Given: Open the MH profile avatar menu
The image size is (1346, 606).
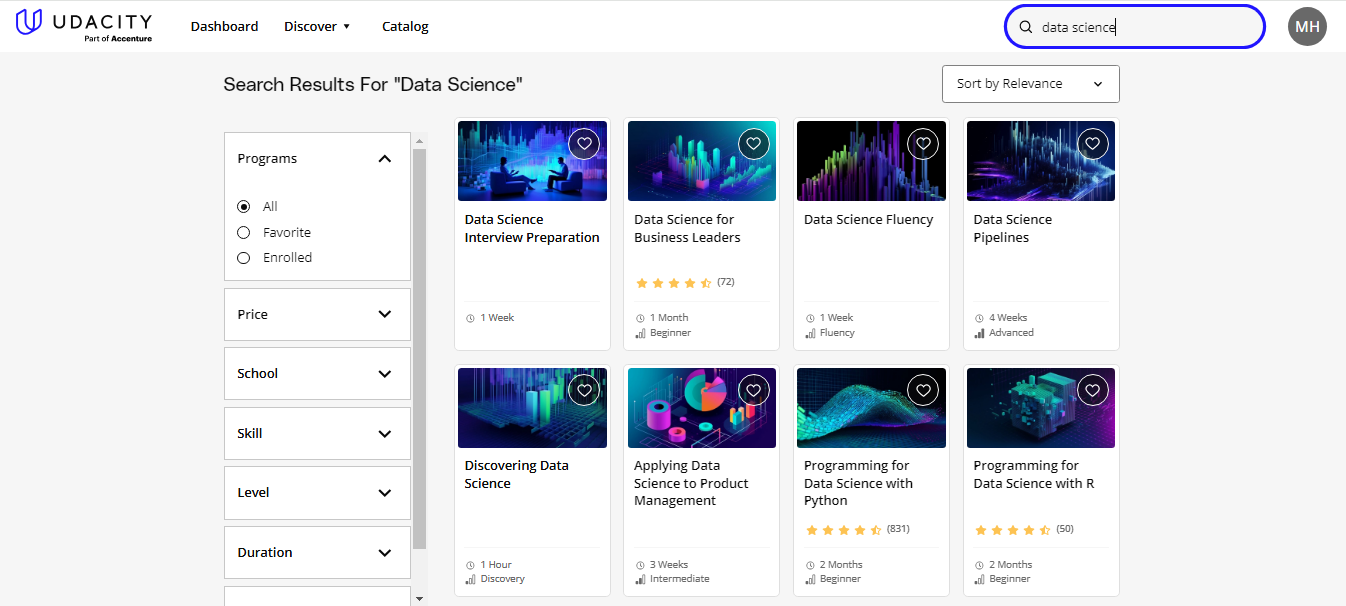Looking at the screenshot, I should tap(1307, 26).
